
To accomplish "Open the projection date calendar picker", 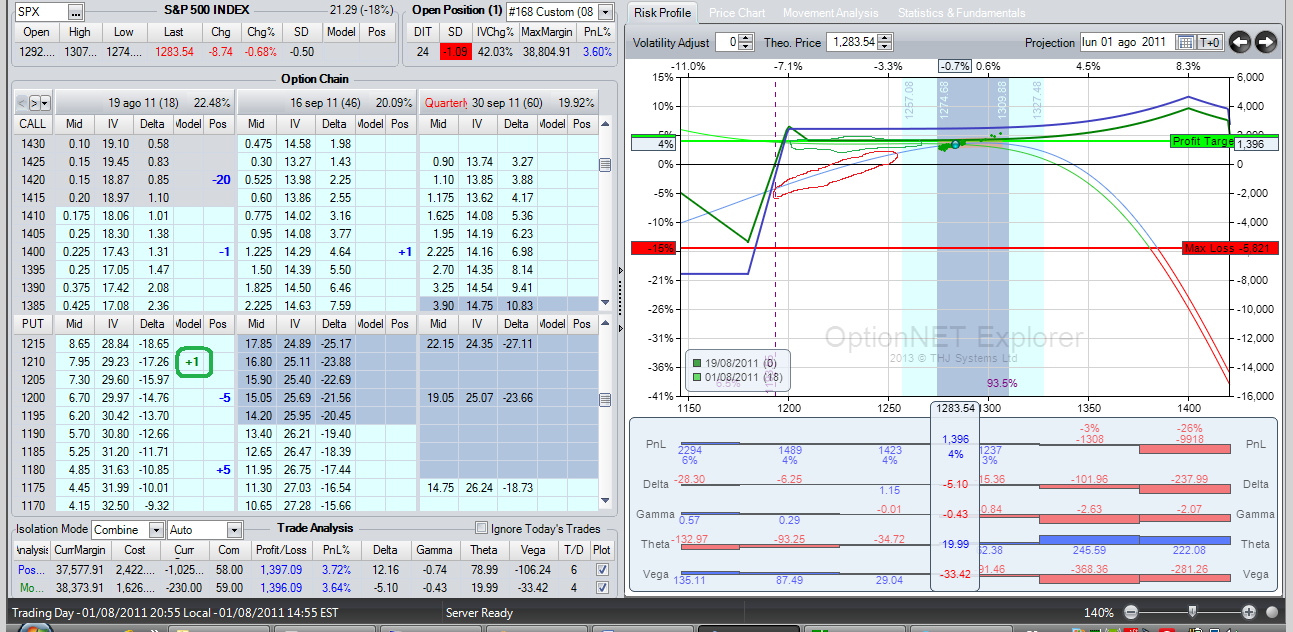I will tap(1186, 42).
